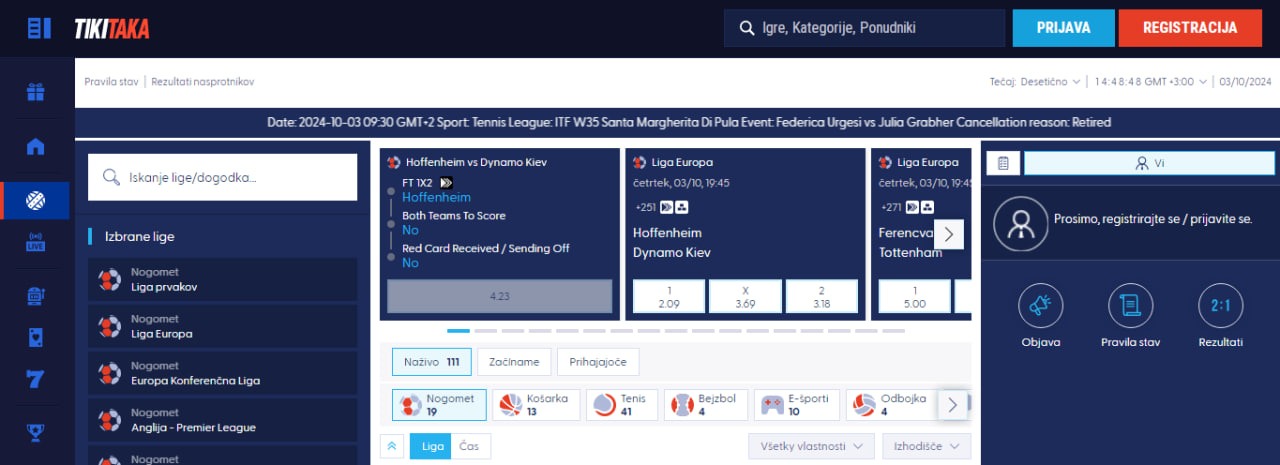Open the Všetky vlastnosti dropdown
This screenshot has height=465, width=1280.
coord(812,446)
